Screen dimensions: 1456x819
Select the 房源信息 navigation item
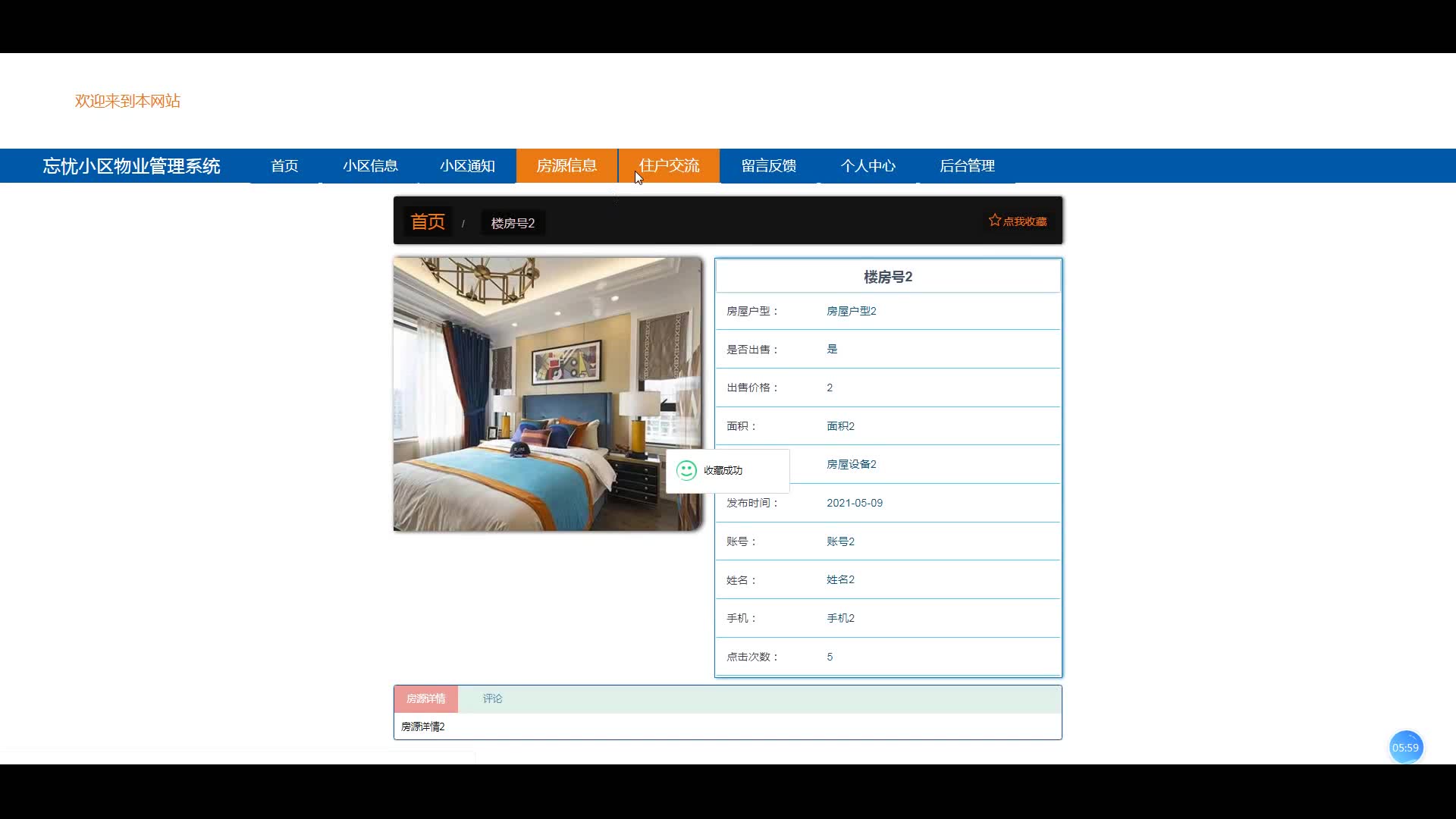(566, 166)
